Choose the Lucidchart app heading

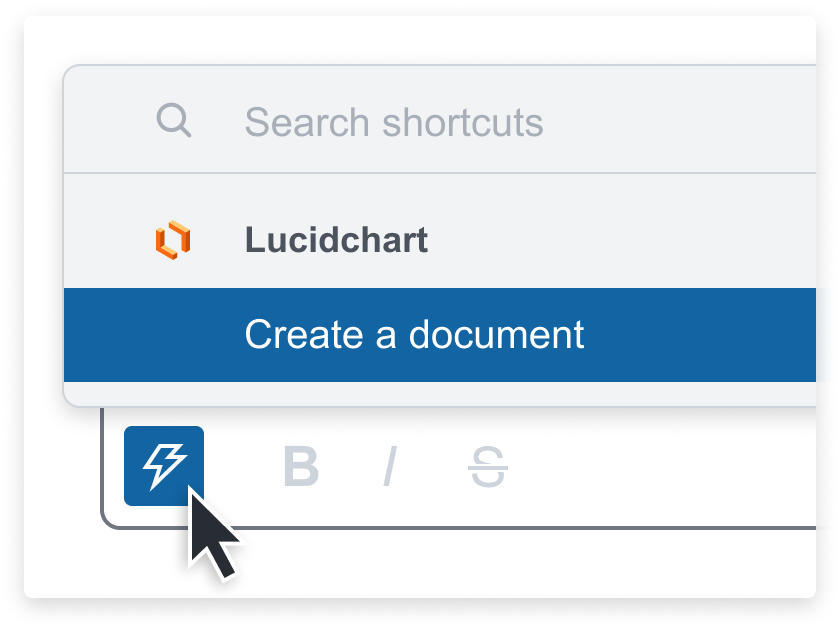coord(336,239)
